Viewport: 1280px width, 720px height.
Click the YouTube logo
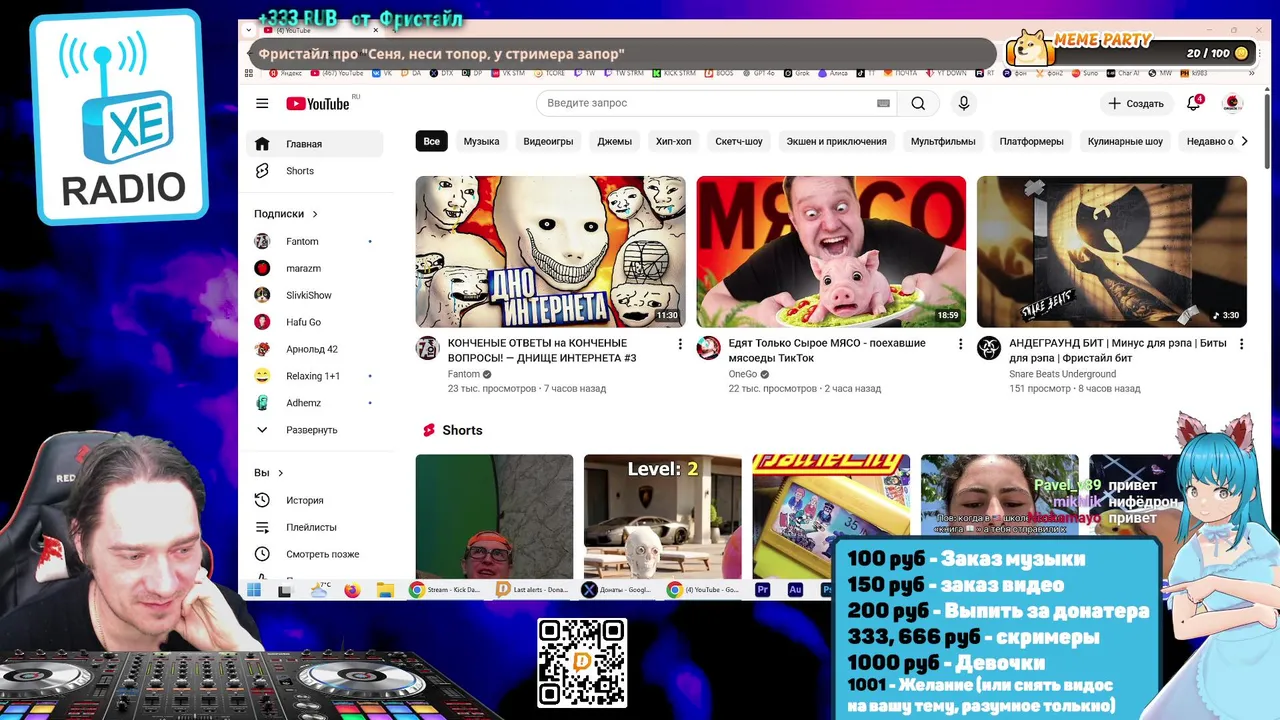317,103
